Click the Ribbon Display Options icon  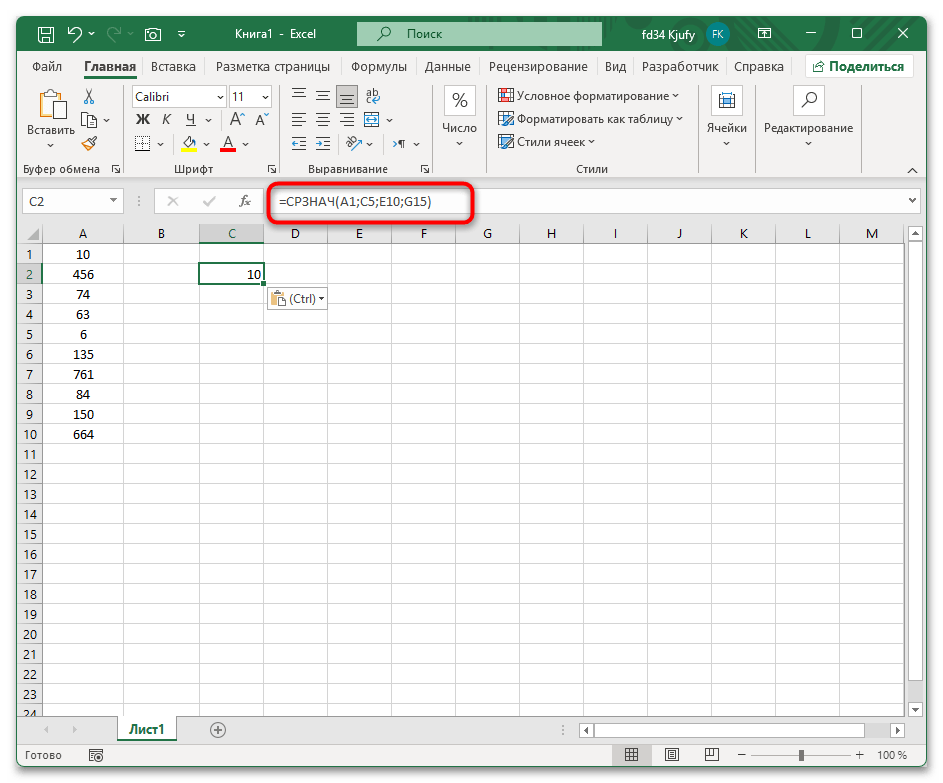click(x=764, y=34)
